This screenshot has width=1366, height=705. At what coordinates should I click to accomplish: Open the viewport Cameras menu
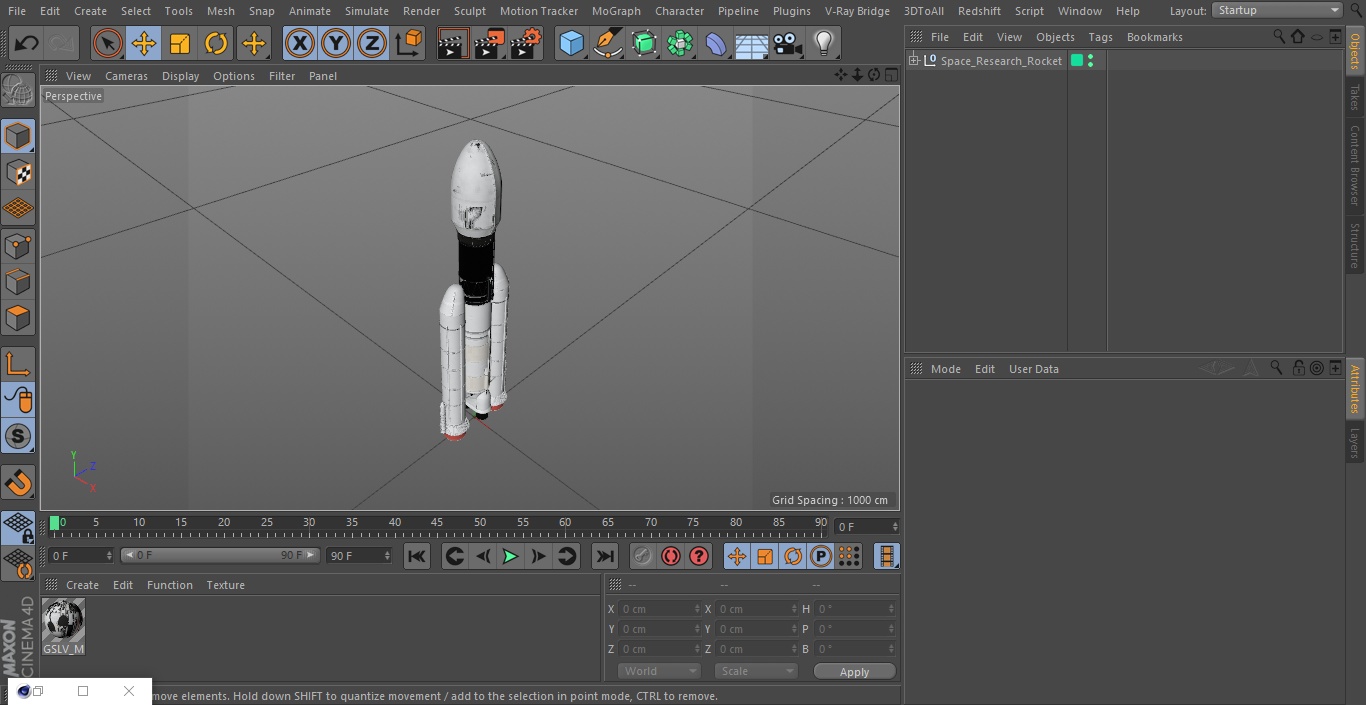click(x=126, y=76)
